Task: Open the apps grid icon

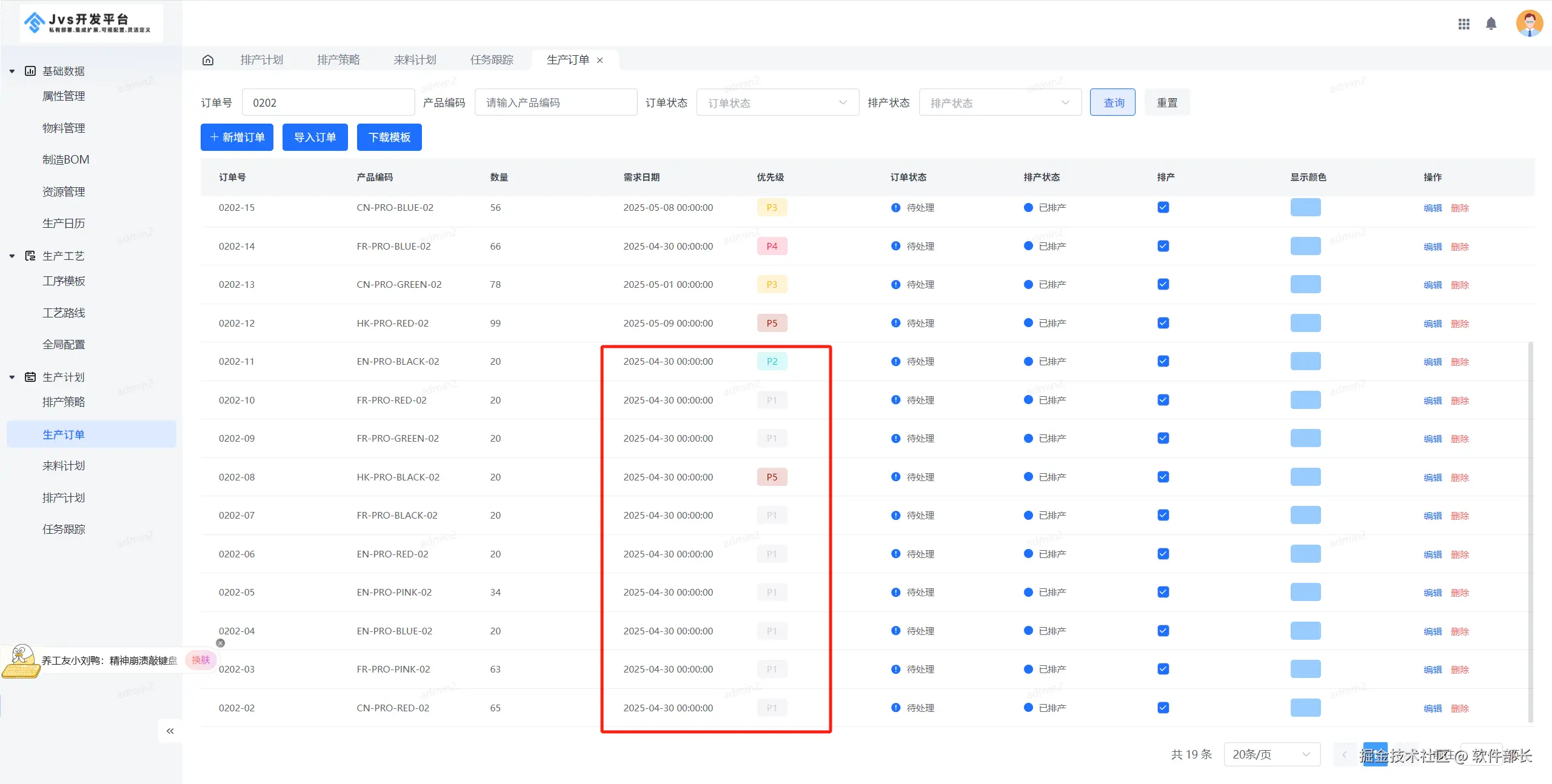Action: click(1463, 24)
